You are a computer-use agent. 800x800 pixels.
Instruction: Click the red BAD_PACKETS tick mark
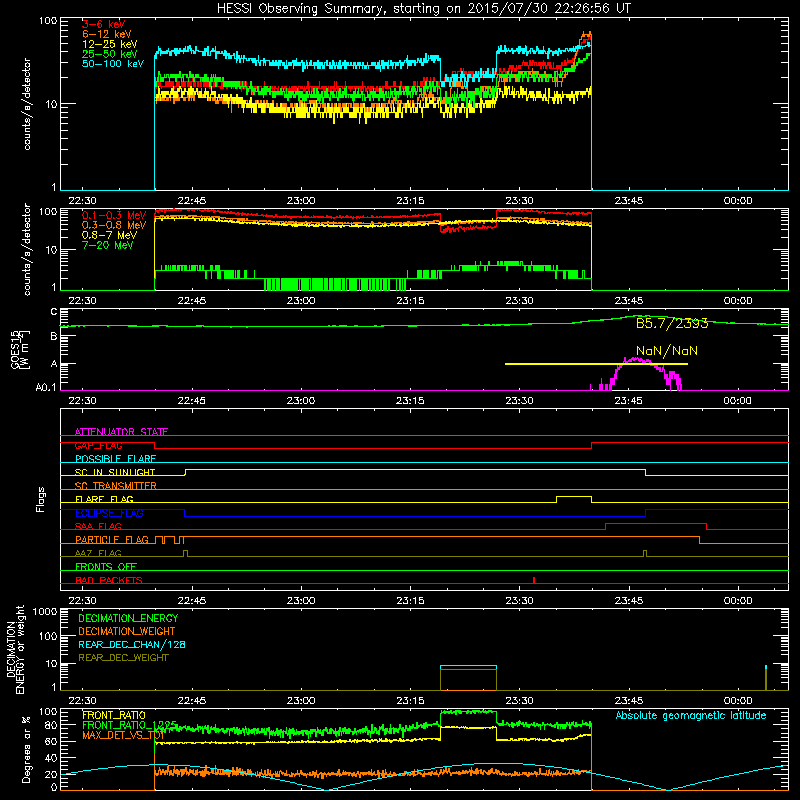coord(534,580)
